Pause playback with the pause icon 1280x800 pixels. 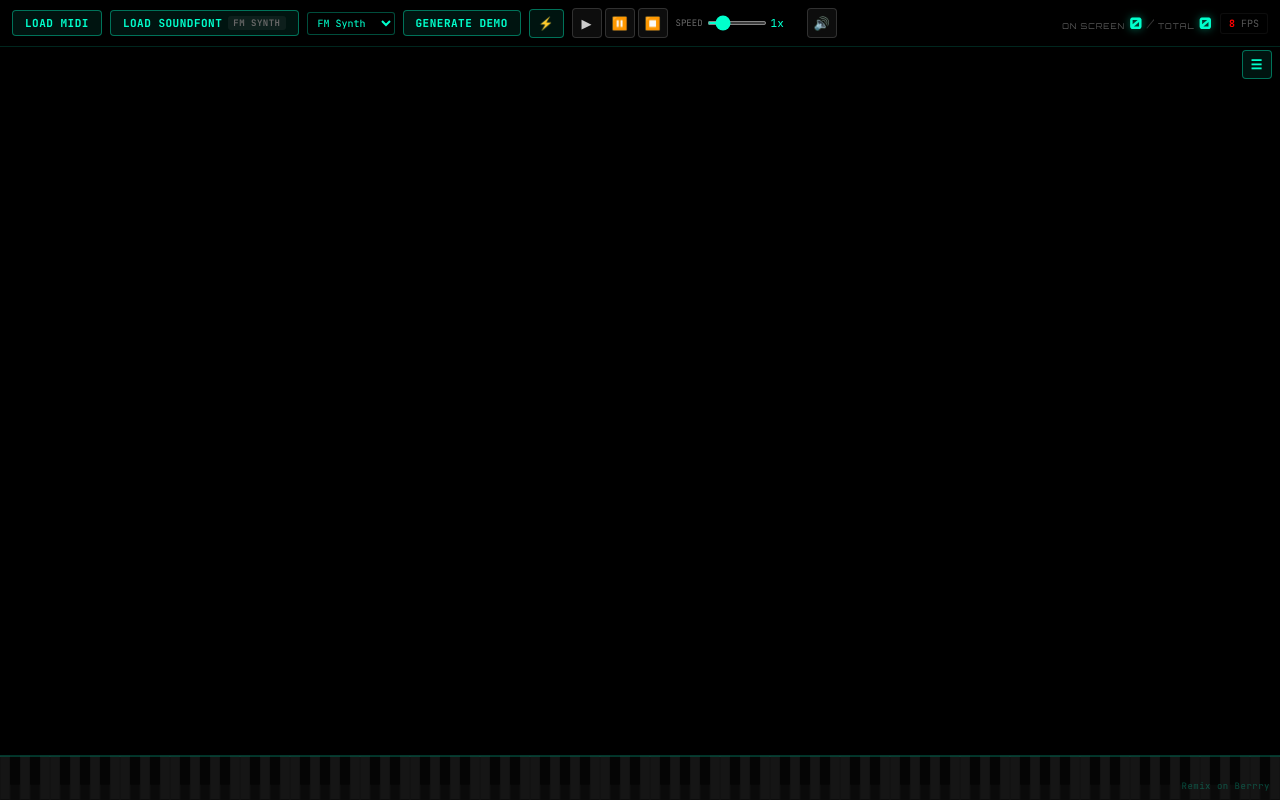620,23
